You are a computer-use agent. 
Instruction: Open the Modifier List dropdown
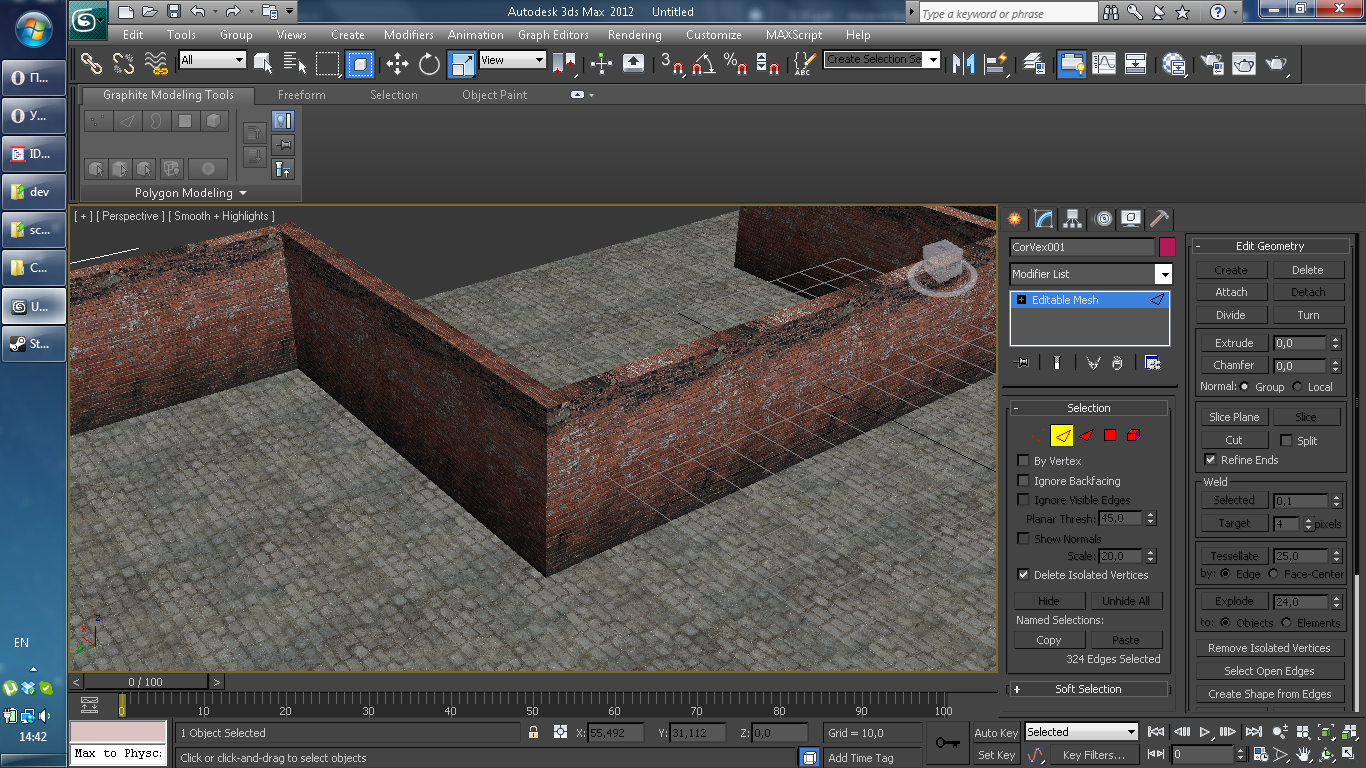pos(1163,274)
